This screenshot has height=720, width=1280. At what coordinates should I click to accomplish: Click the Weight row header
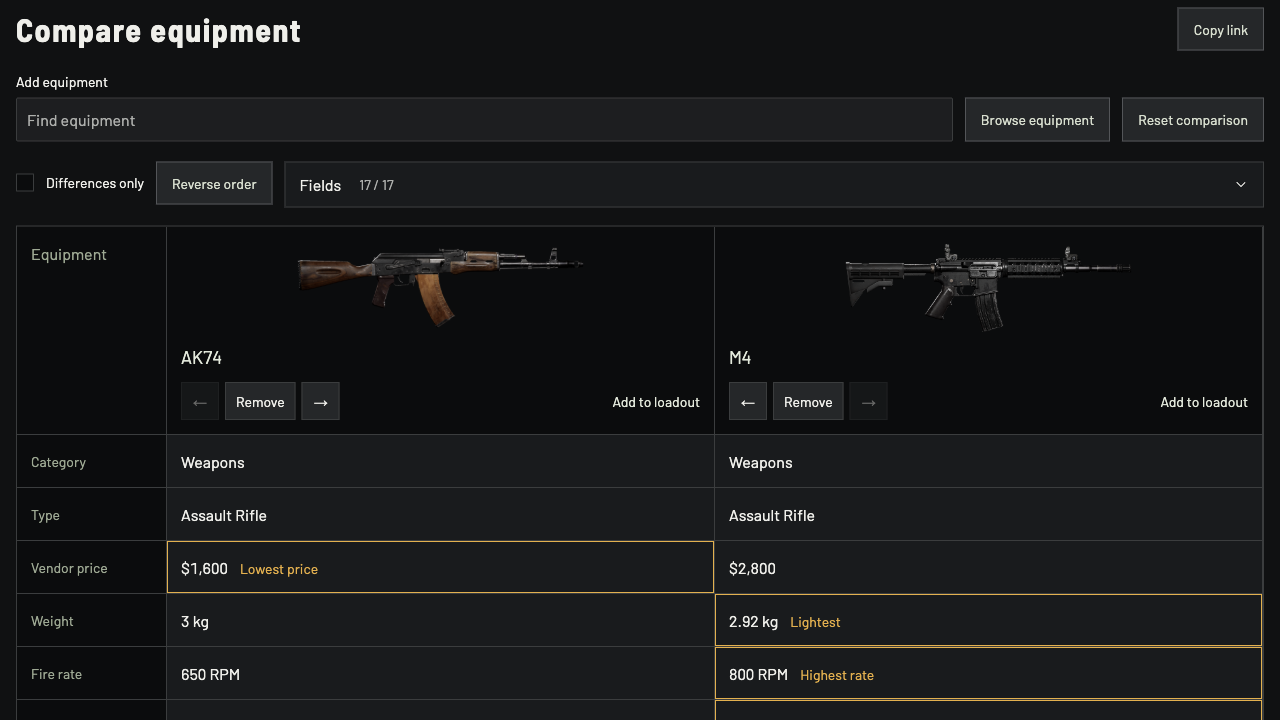tap(91, 621)
